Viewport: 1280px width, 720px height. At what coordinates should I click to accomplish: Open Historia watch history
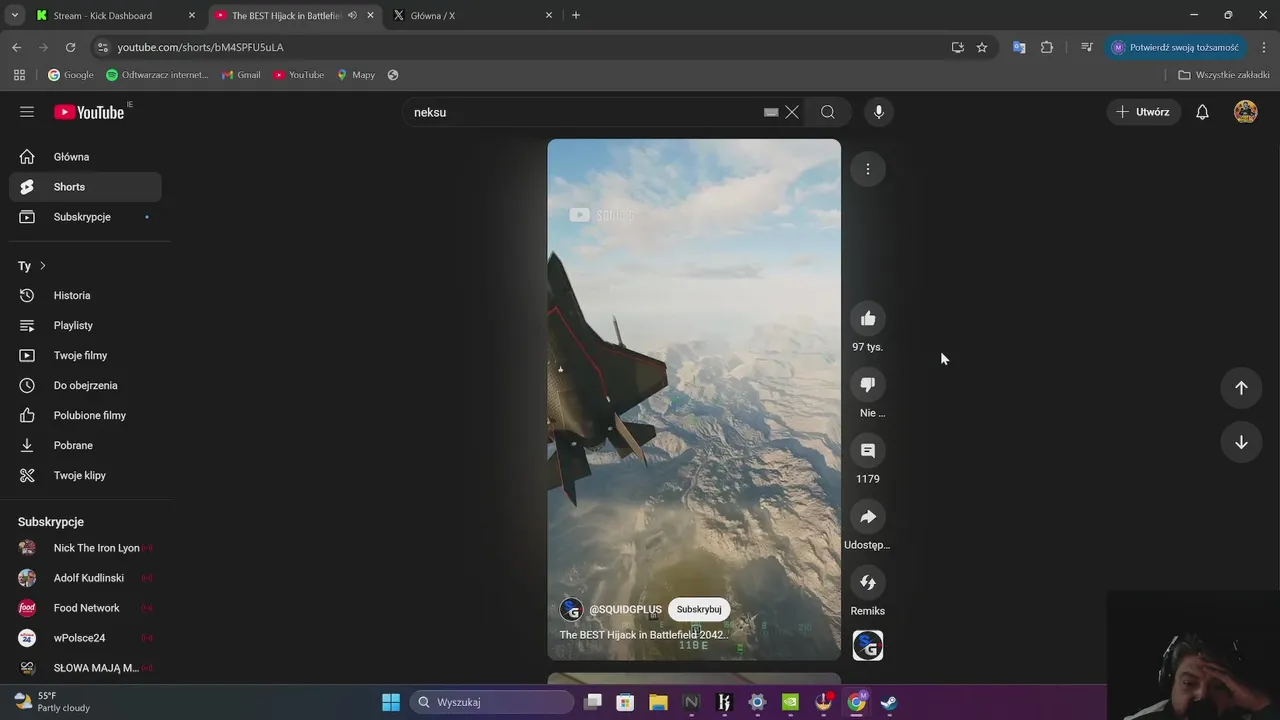point(85,296)
